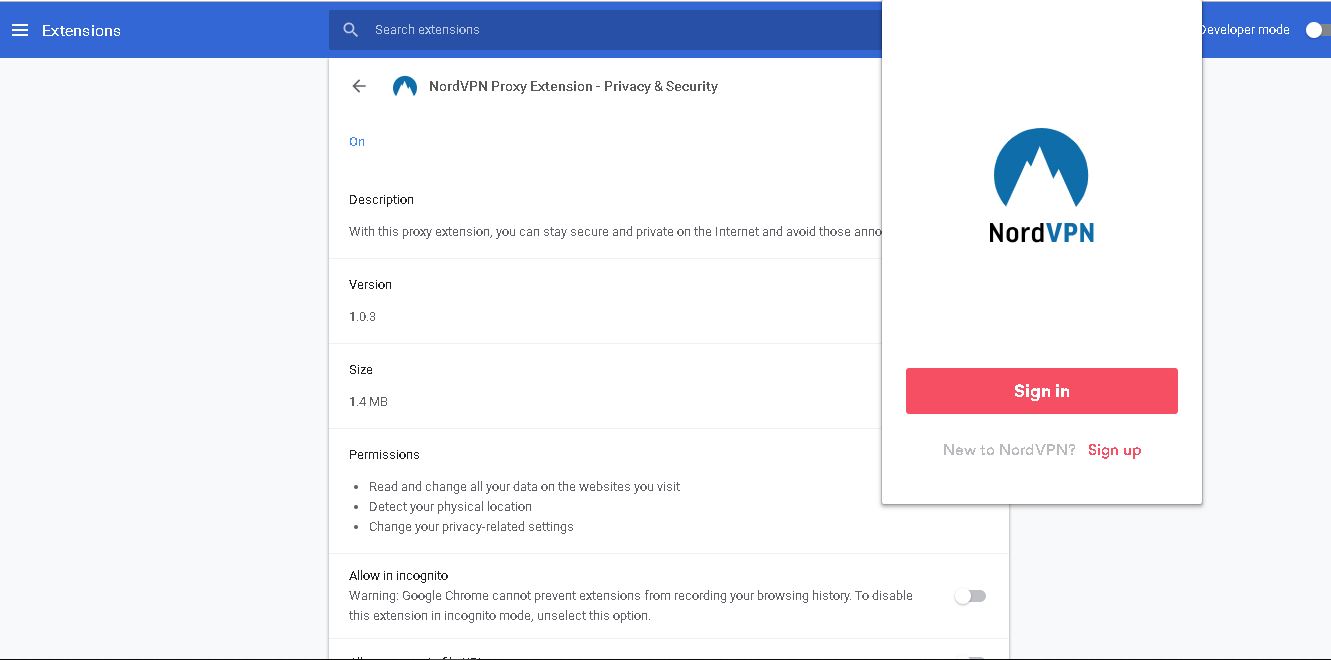Click the Extensions page title
The height and width of the screenshot is (660, 1331).
[81, 31]
